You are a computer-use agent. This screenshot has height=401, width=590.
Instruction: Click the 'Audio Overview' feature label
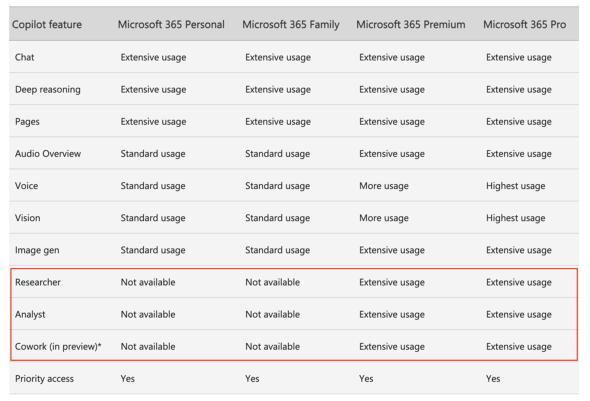(x=48, y=153)
